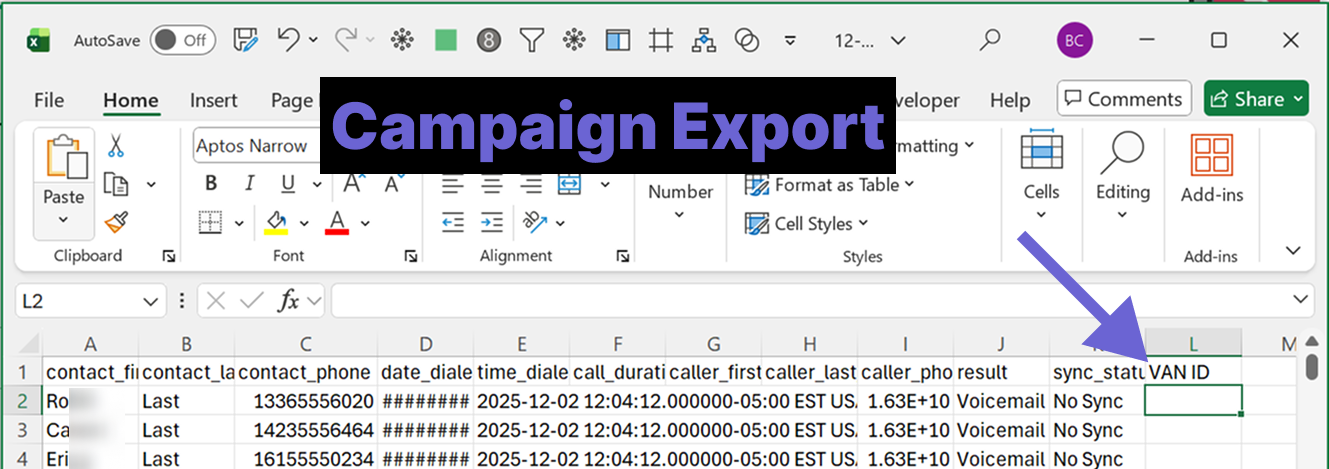Screen dimensions: 1329x469
Task: Click the Filter funnel icon in quick access
Action: [x=532, y=40]
